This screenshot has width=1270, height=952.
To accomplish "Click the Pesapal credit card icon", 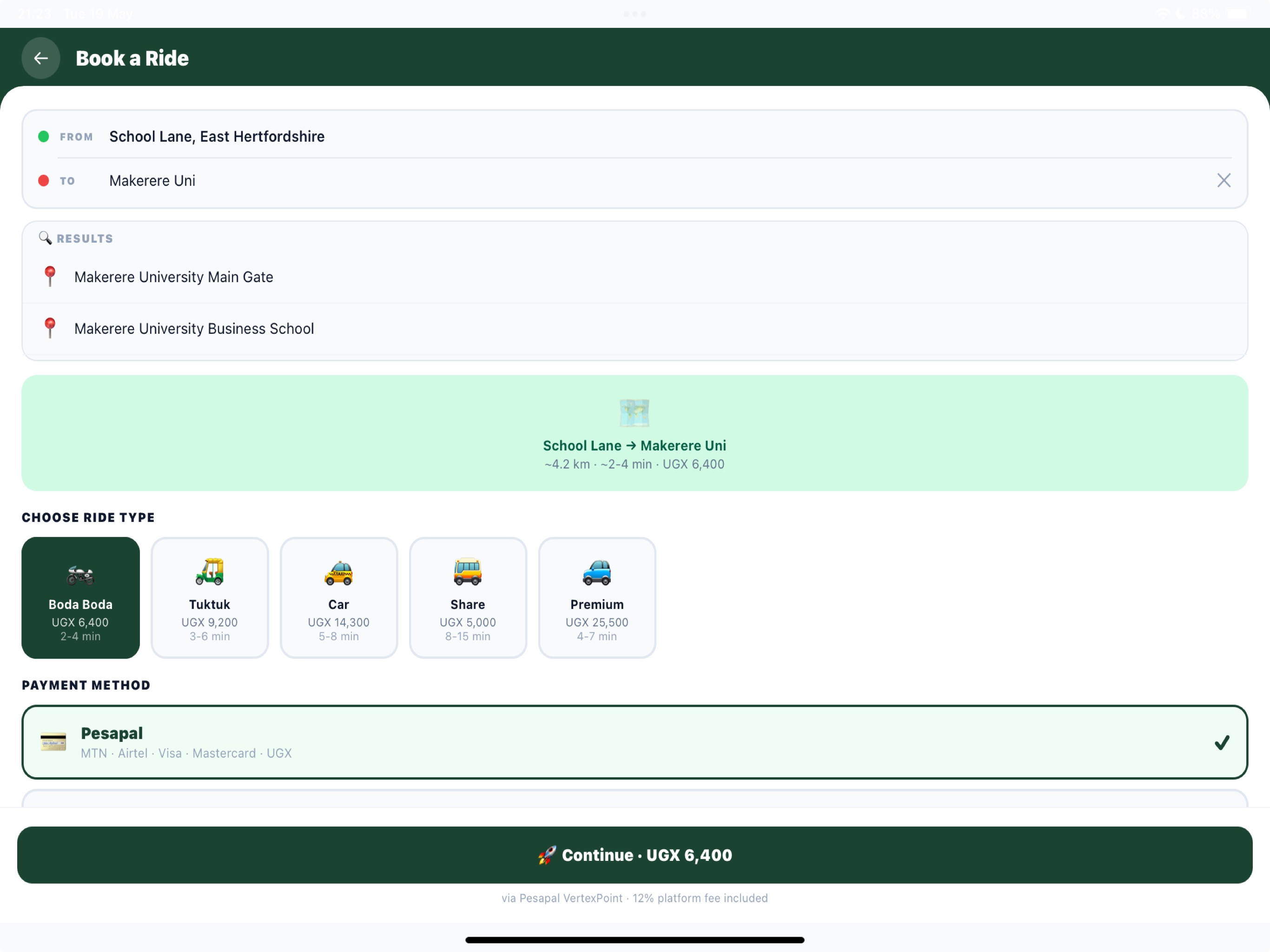I will coord(53,742).
